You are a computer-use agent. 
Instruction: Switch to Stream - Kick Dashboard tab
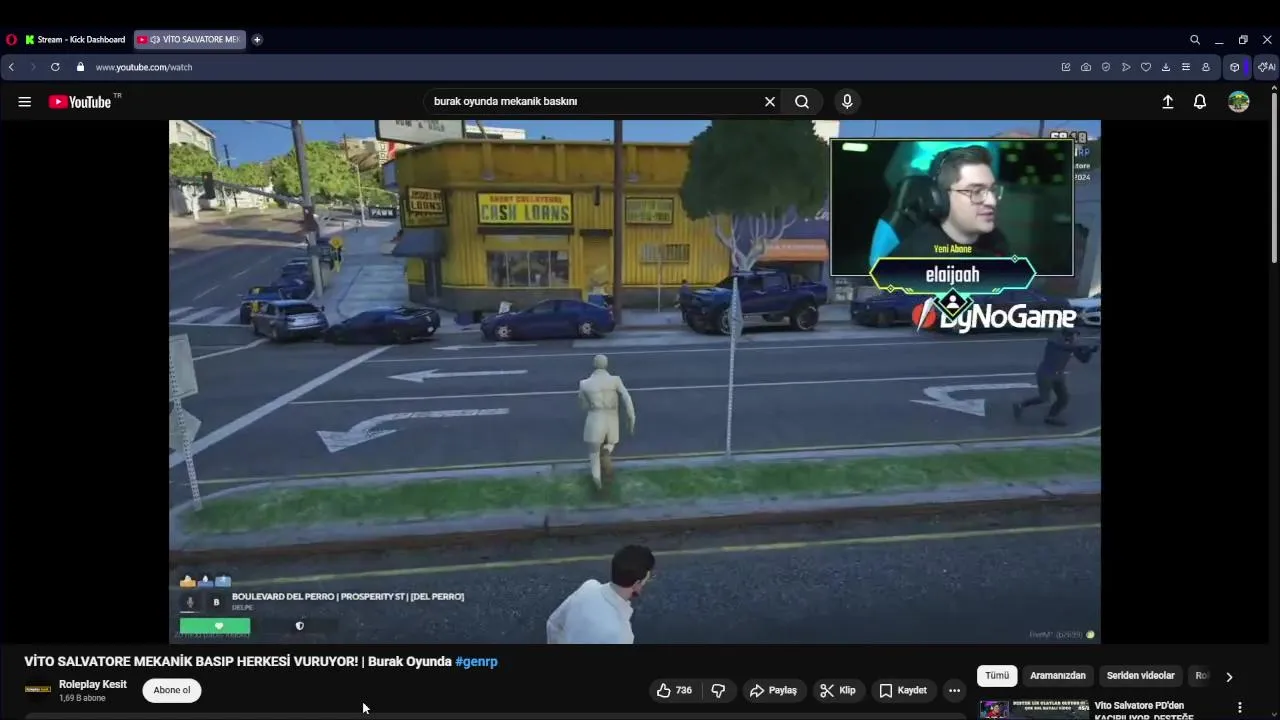pos(76,40)
